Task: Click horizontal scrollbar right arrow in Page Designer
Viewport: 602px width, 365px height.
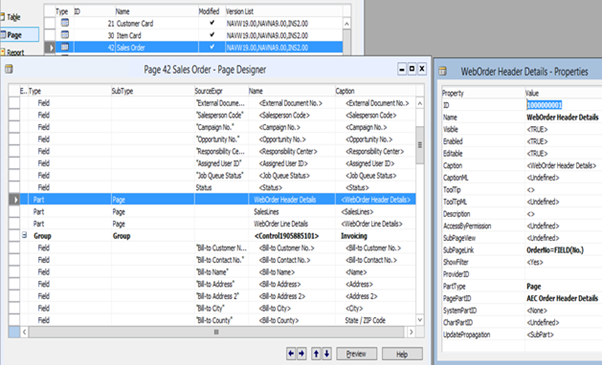Action: (x=411, y=332)
